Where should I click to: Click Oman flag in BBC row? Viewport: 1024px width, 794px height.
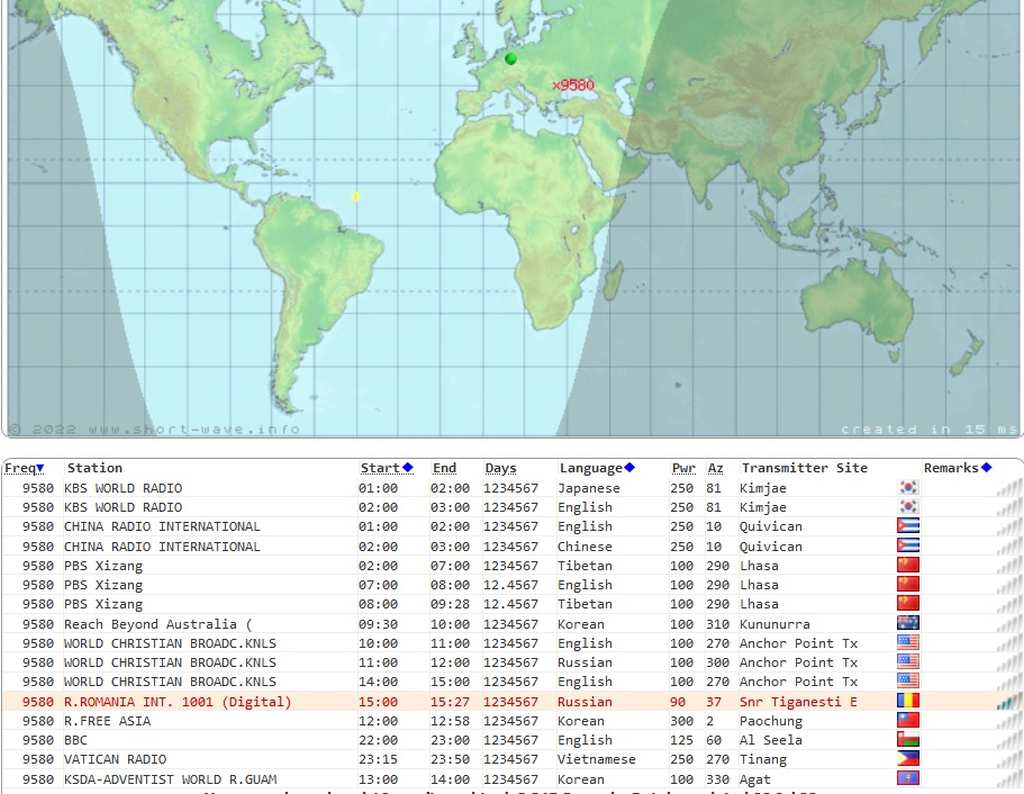(908, 739)
